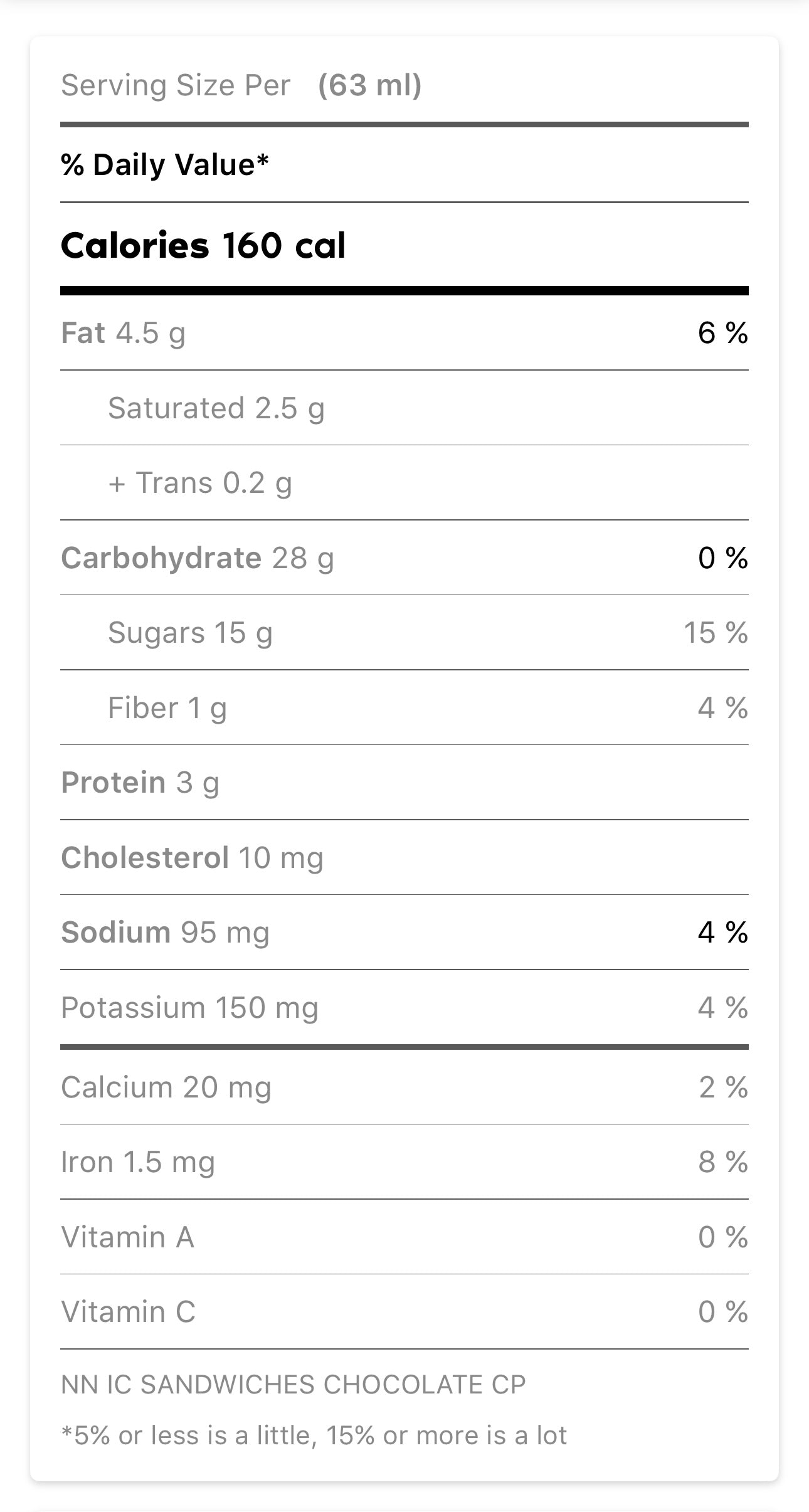Screen dimensions: 809x1512
Task: Select the (63 ml) serving size text
Action: click(370, 85)
